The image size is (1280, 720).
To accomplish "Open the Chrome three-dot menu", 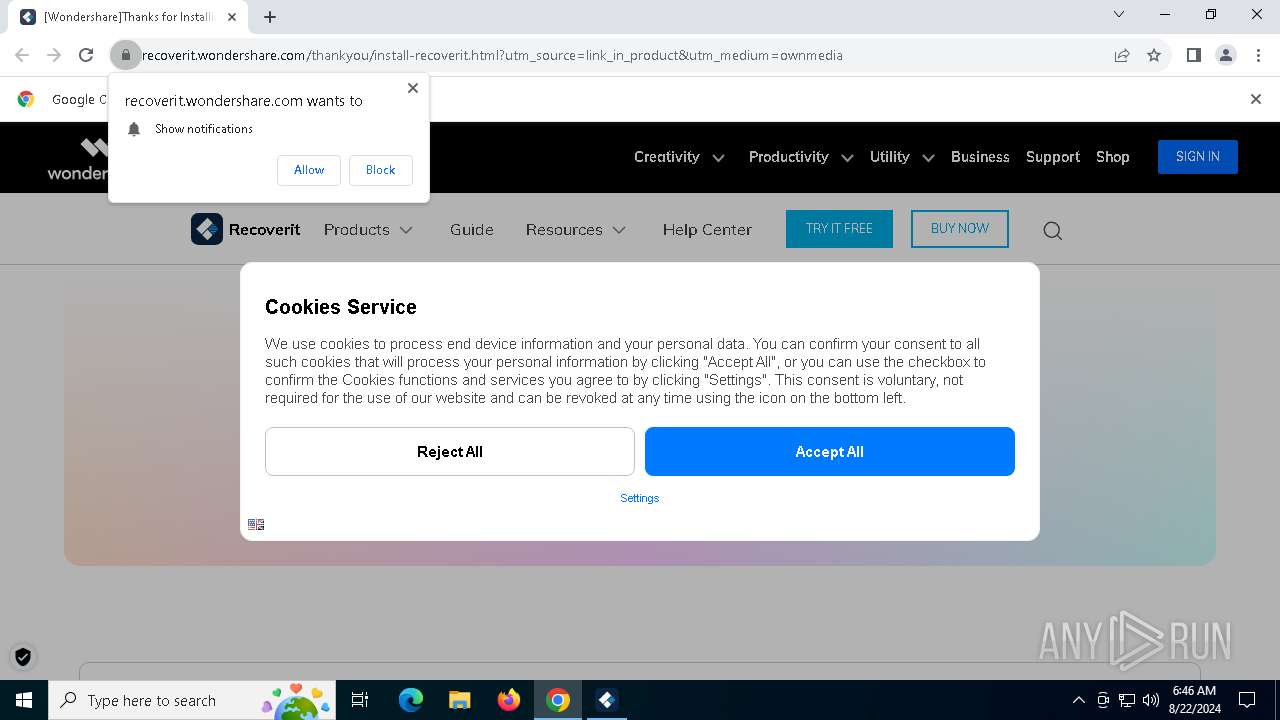I will click(1256, 55).
